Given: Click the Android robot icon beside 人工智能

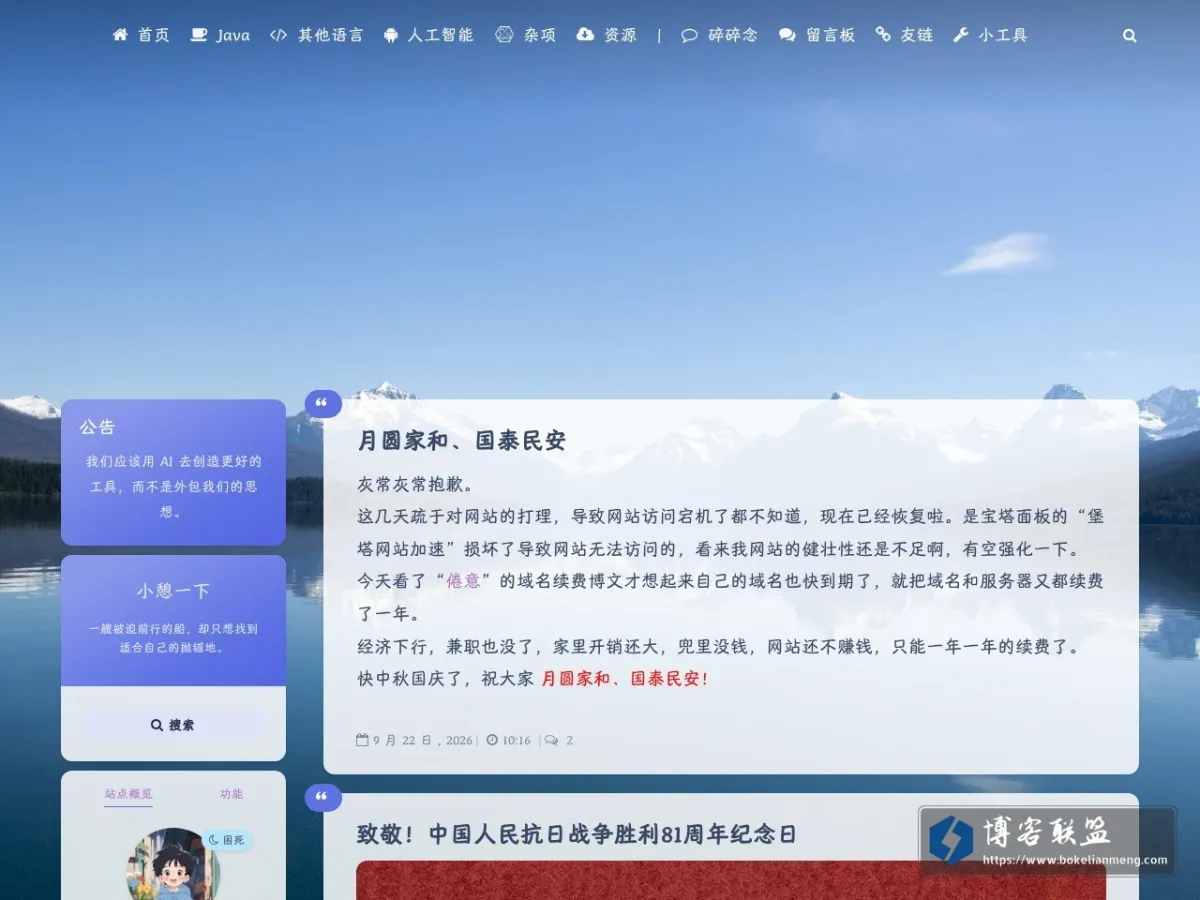Looking at the screenshot, I should (x=391, y=35).
